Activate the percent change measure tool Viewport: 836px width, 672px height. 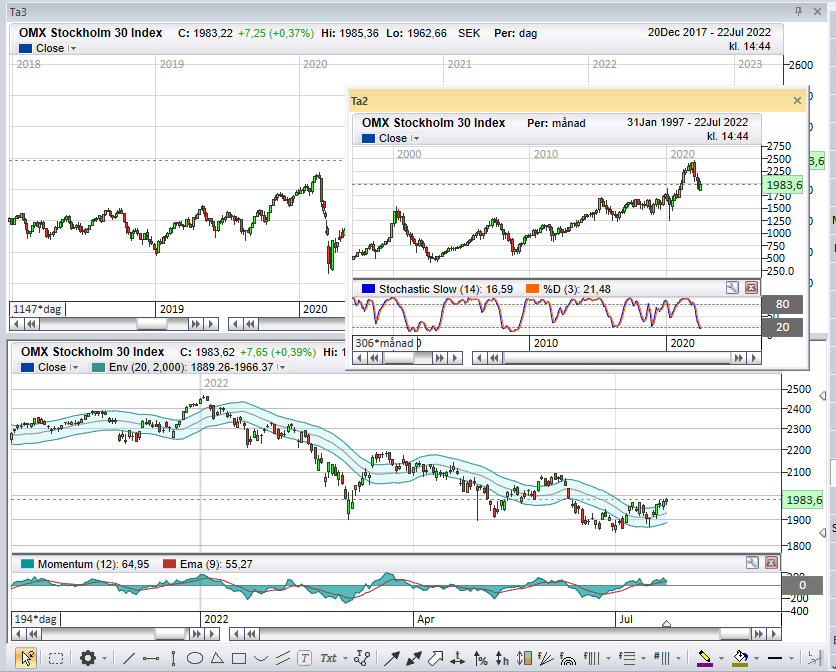pos(480,659)
